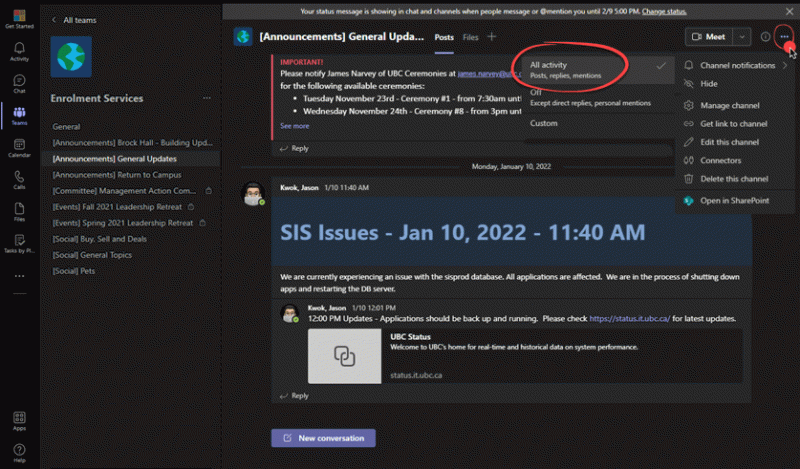The height and width of the screenshot is (469, 800).
Task: Open the status.it.ubc.ca hyperlink
Action: pyautogui.click(x=630, y=318)
